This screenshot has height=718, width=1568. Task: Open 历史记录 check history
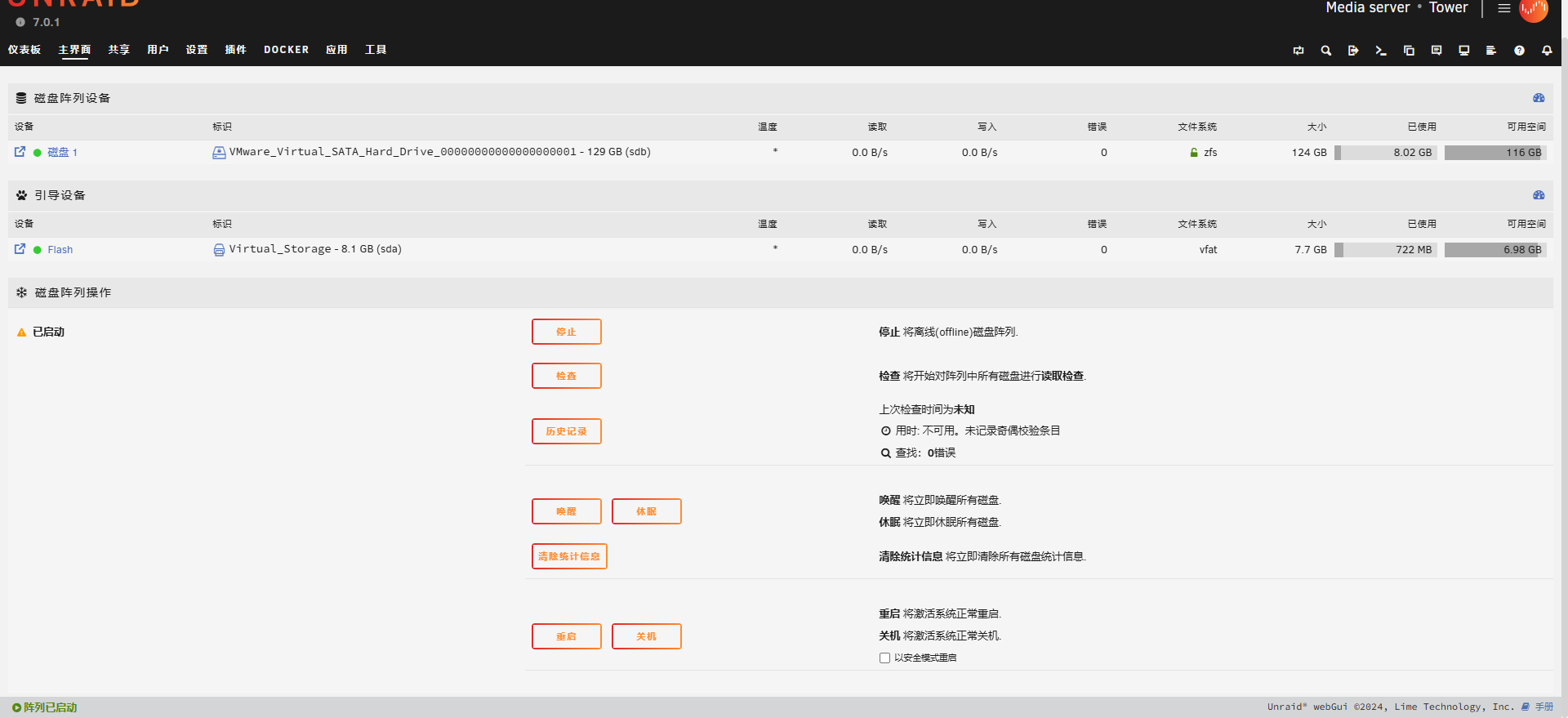pyautogui.click(x=567, y=431)
